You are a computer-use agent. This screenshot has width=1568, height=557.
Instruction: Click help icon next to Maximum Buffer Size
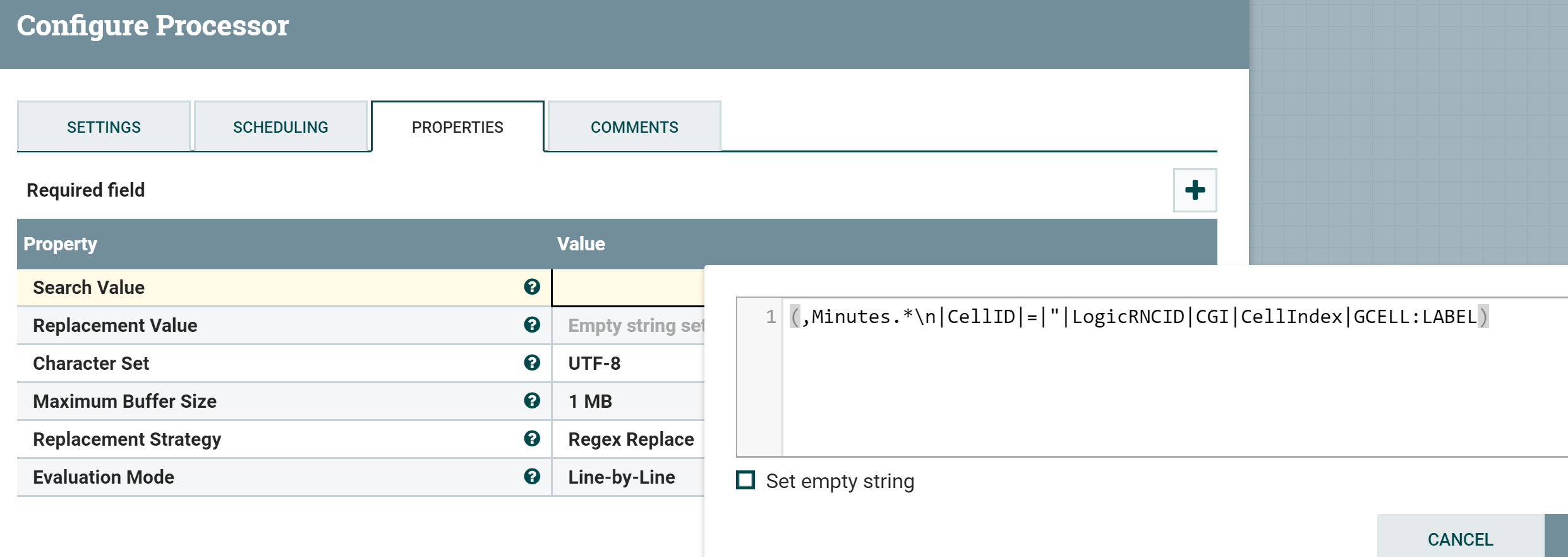pos(532,401)
